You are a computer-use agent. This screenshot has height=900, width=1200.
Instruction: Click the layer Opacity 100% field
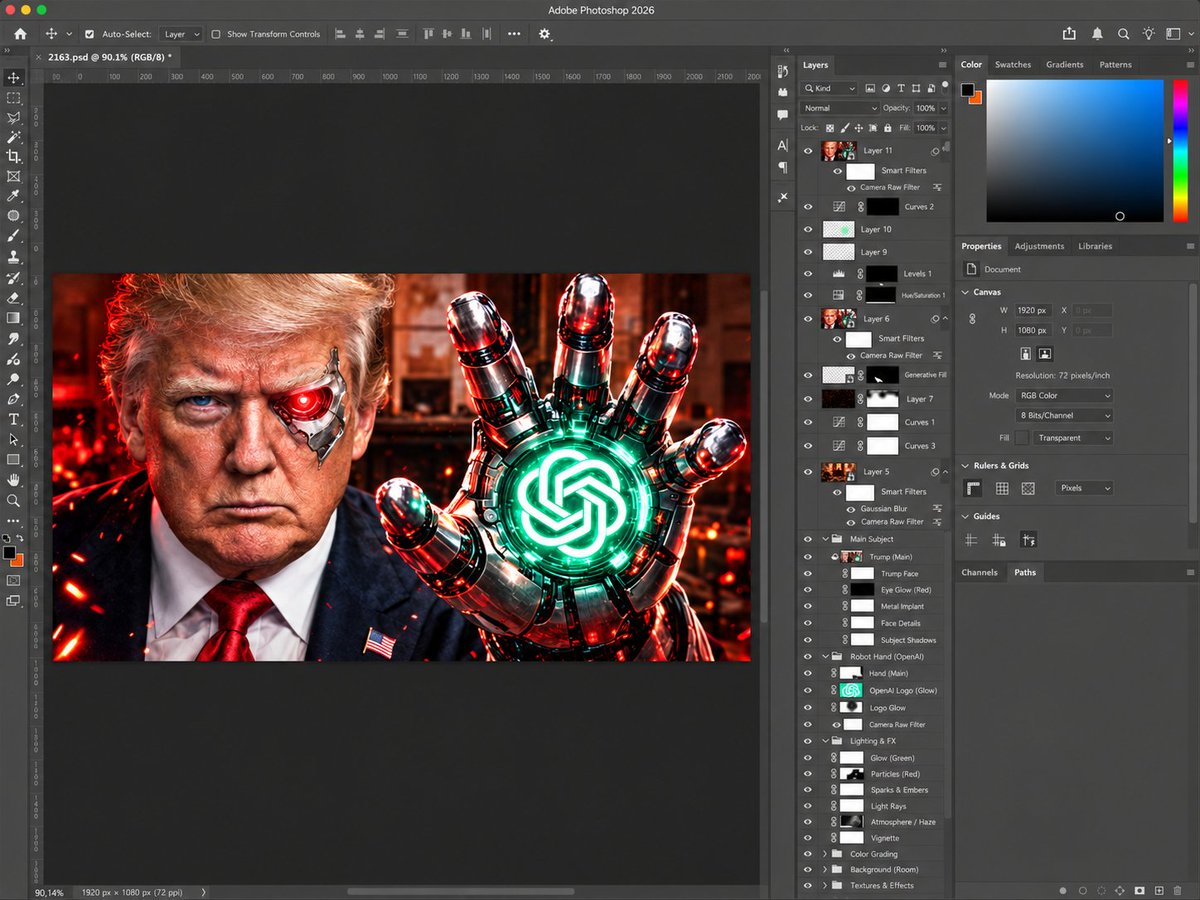pyautogui.click(x=926, y=108)
